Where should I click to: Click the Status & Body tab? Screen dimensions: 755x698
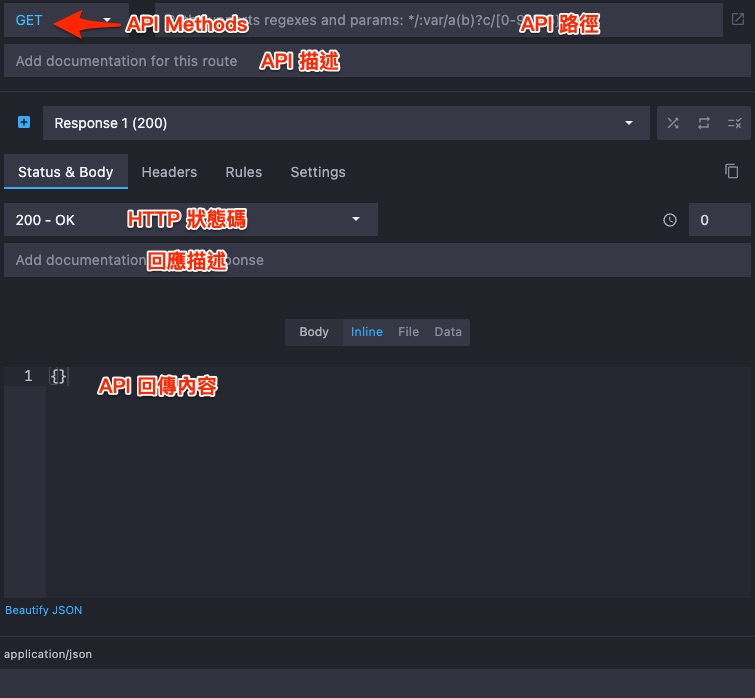65,172
